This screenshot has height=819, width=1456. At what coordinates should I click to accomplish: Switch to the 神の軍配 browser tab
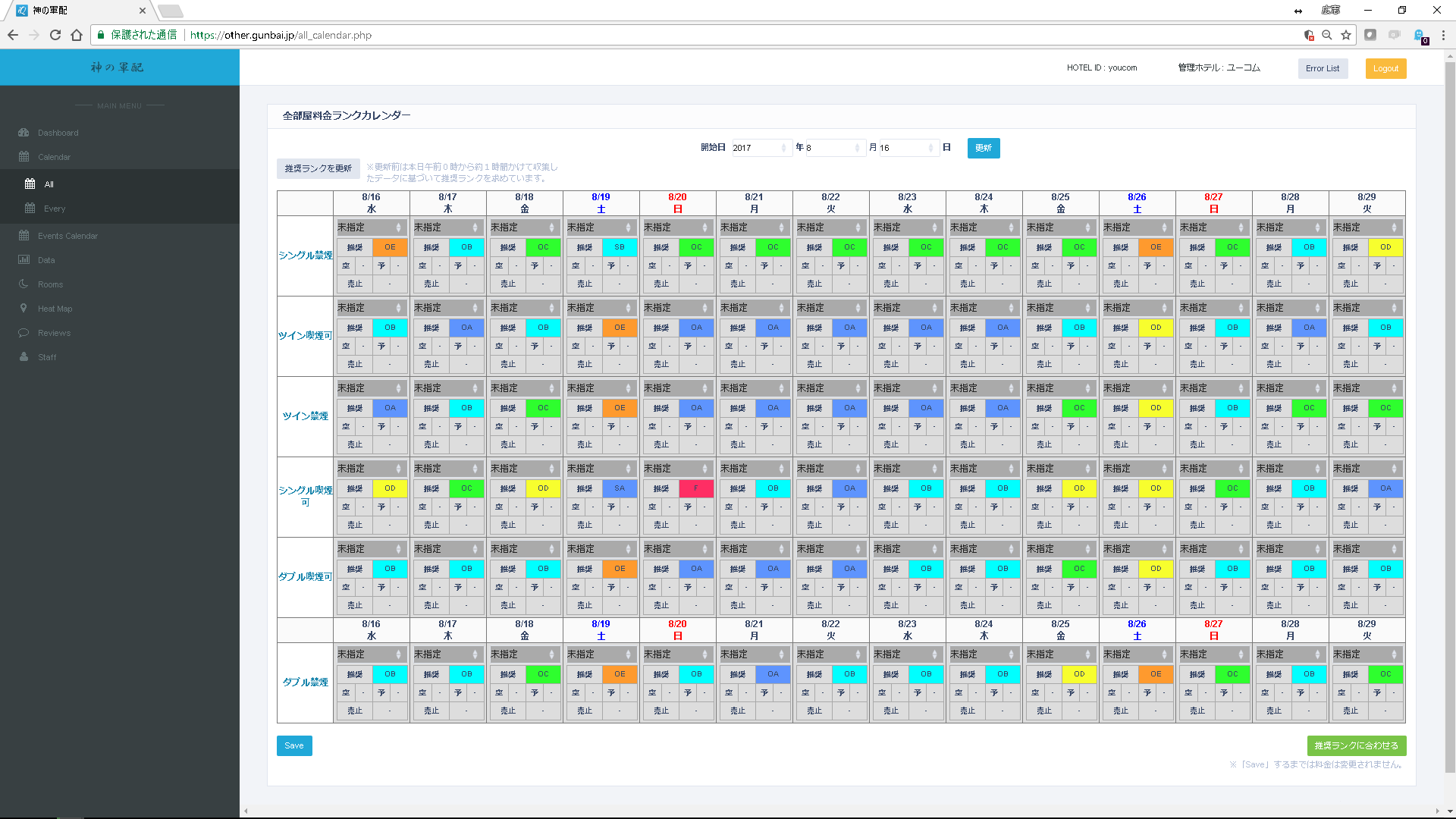78,11
